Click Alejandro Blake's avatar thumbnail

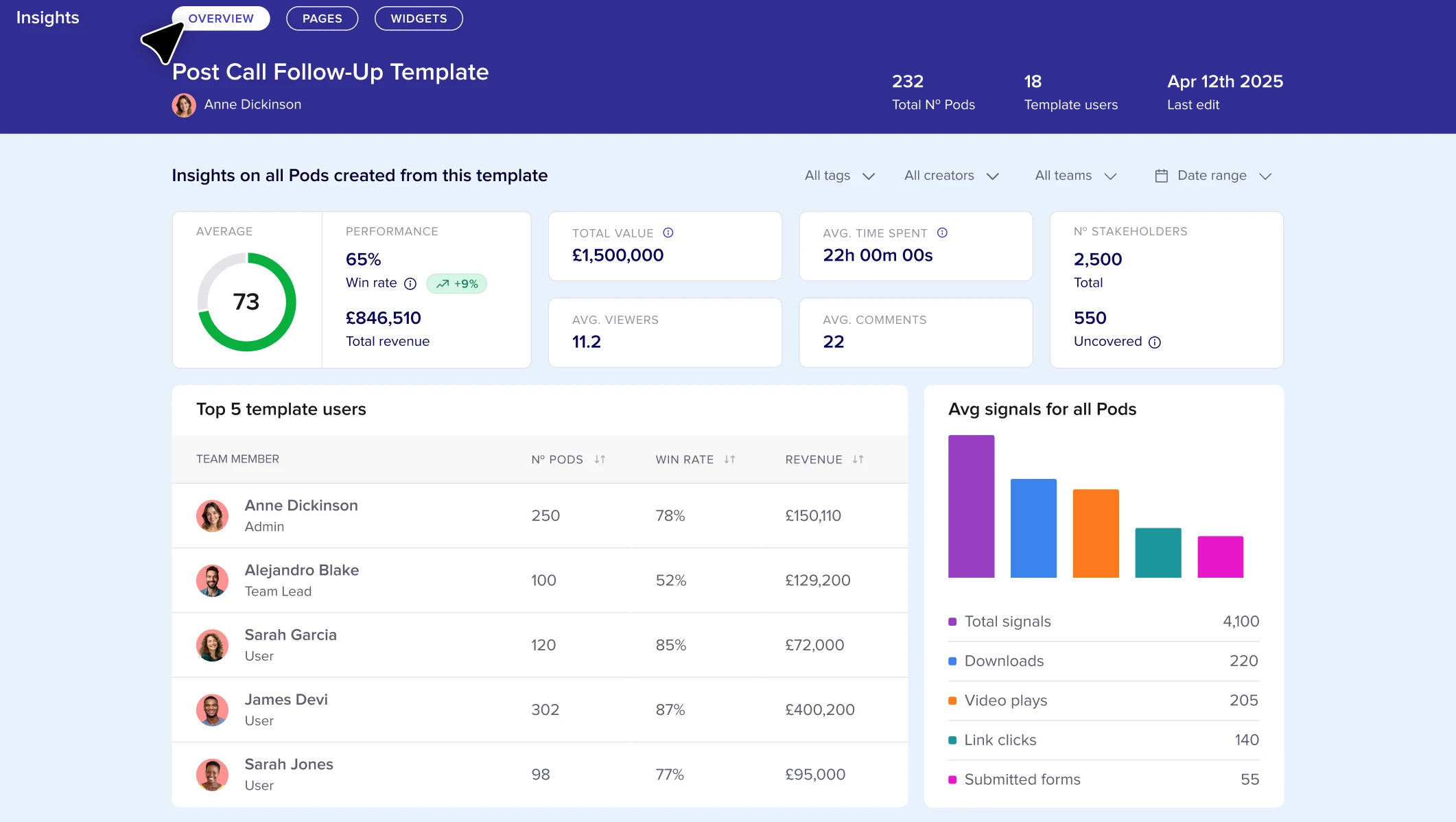pyautogui.click(x=212, y=580)
